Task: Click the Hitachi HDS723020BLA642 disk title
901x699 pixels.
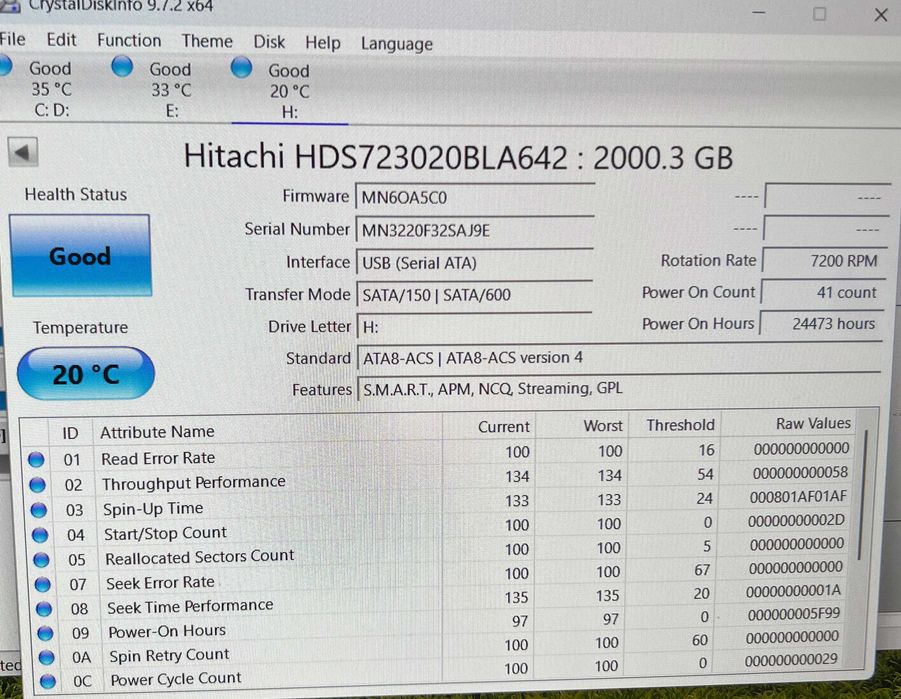Action: (x=458, y=157)
